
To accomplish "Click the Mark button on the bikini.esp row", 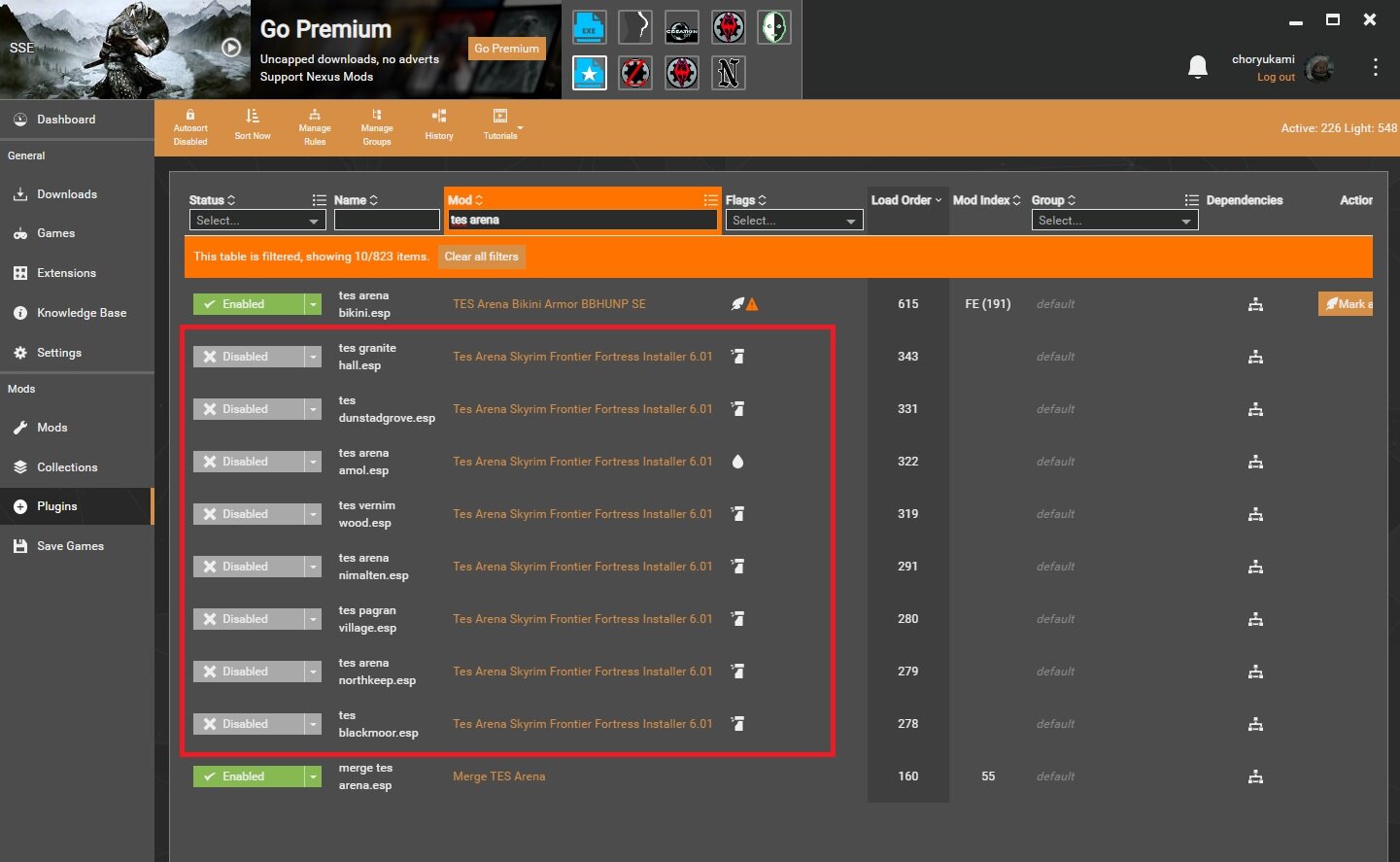I will [x=1346, y=304].
